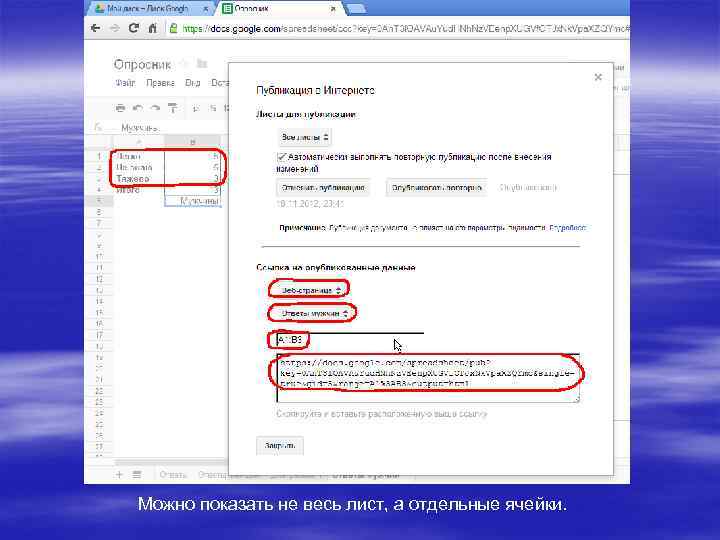Click the browser address bar URL
The height and width of the screenshot is (540, 720).
click(406, 28)
